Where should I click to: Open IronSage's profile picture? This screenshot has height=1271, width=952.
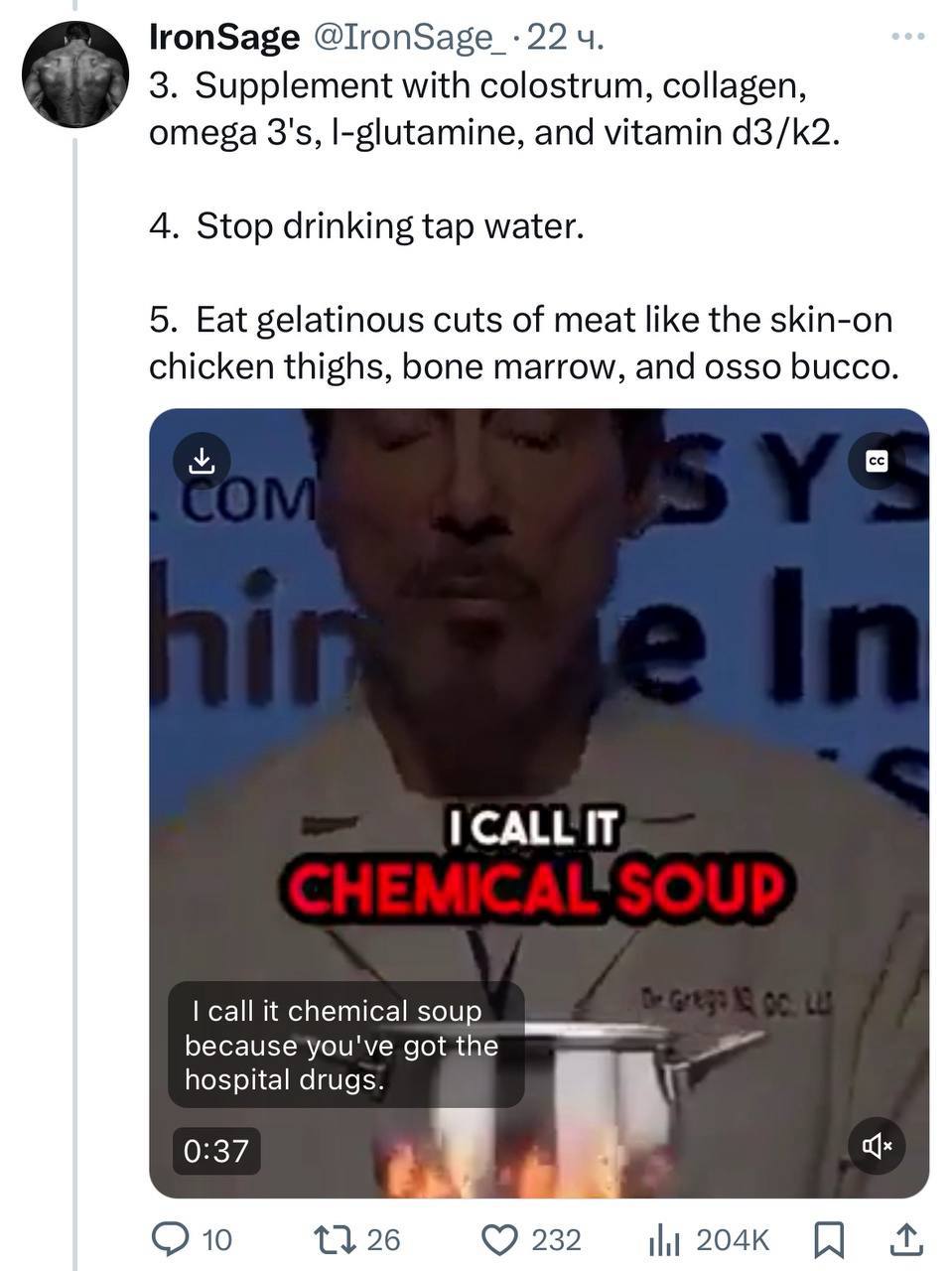point(73,75)
